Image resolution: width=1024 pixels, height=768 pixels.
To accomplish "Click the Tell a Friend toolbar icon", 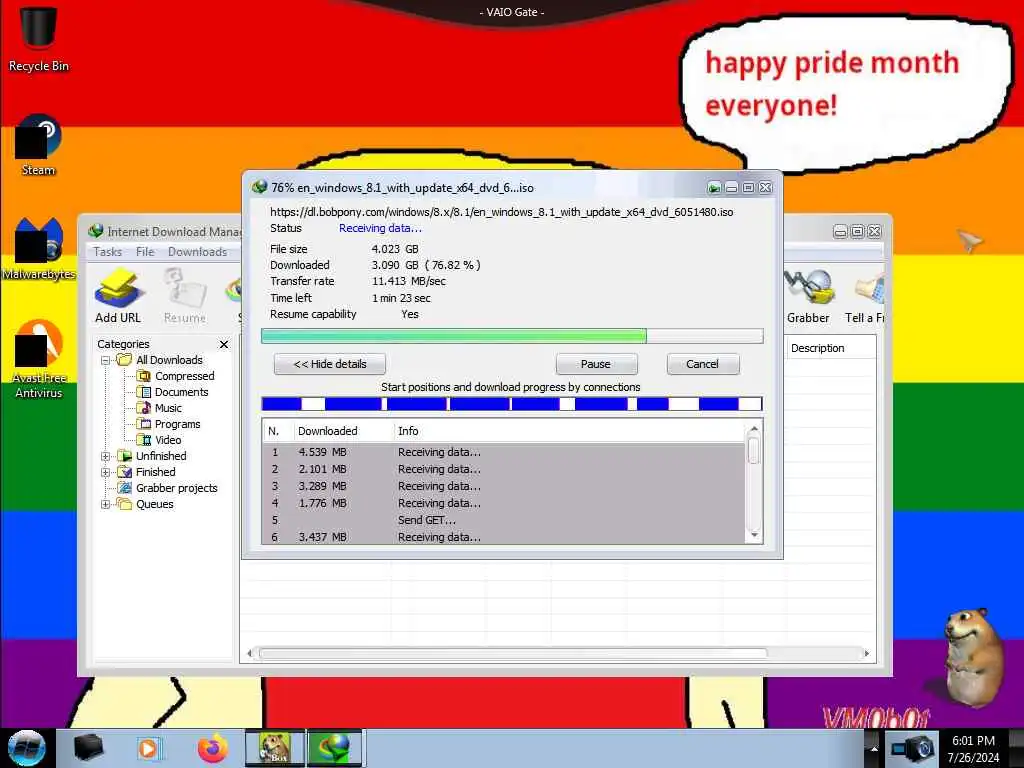I will (866, 295).
